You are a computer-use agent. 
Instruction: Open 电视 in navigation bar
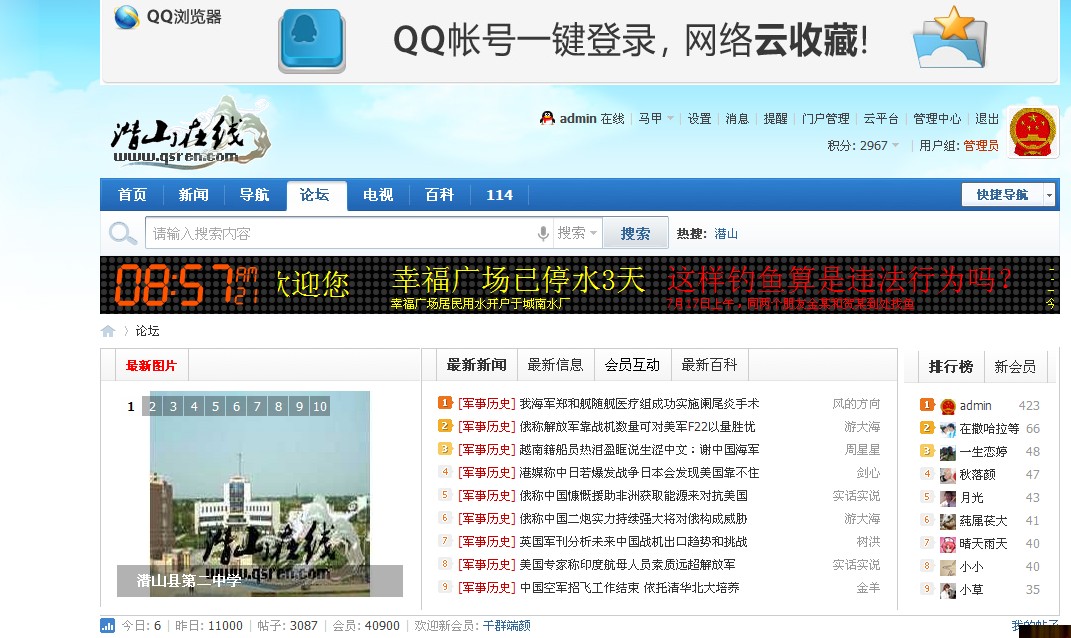pos(378,195)
